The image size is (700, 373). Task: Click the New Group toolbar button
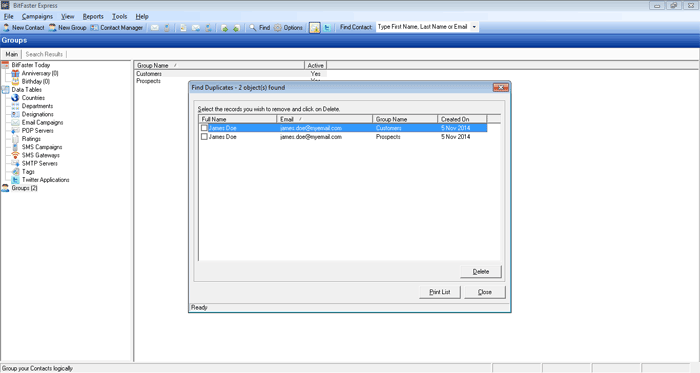(x=67, y=28)
